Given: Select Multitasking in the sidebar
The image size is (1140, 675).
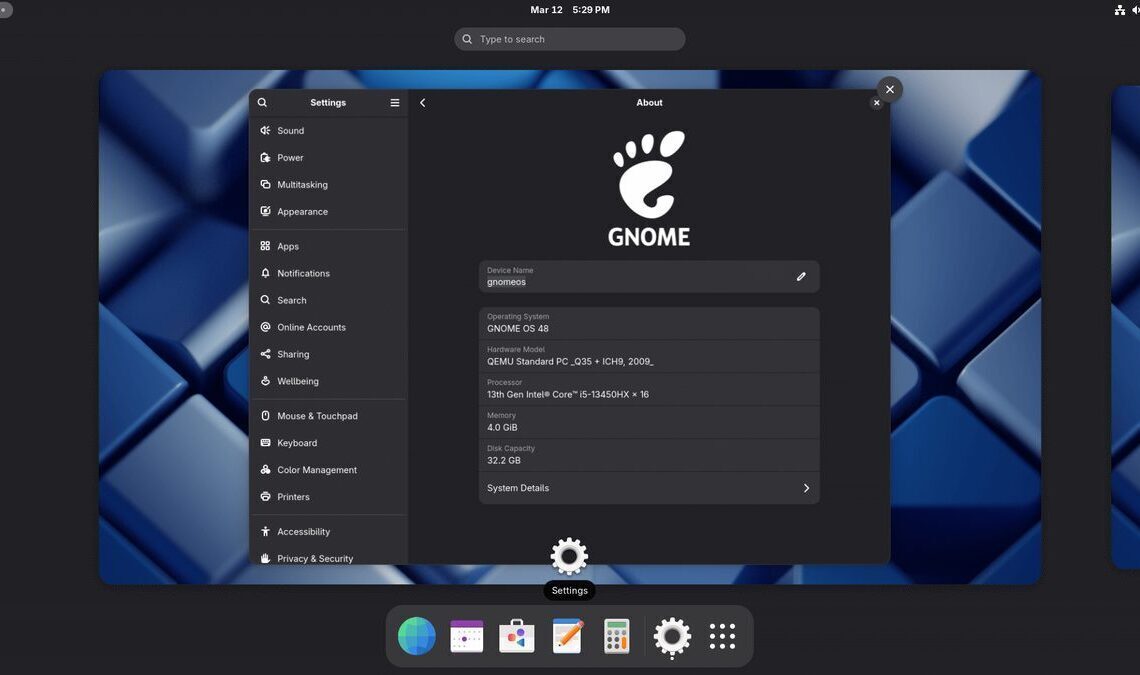Looking at the screenshot, I should point(328,185).
